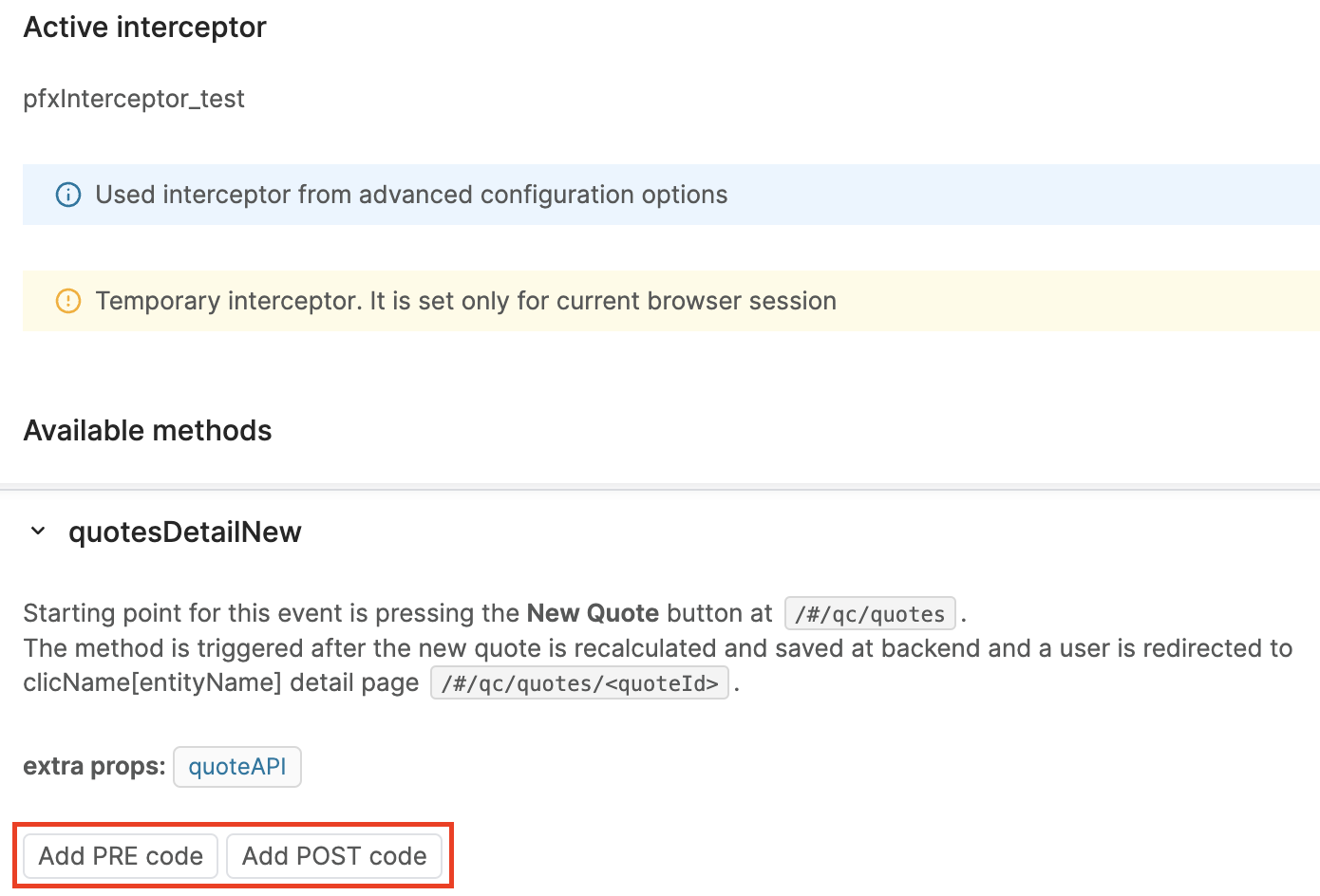1320x896 pixels.
Task: Click the Available methods heading
Action: click(x=147, y=431)
